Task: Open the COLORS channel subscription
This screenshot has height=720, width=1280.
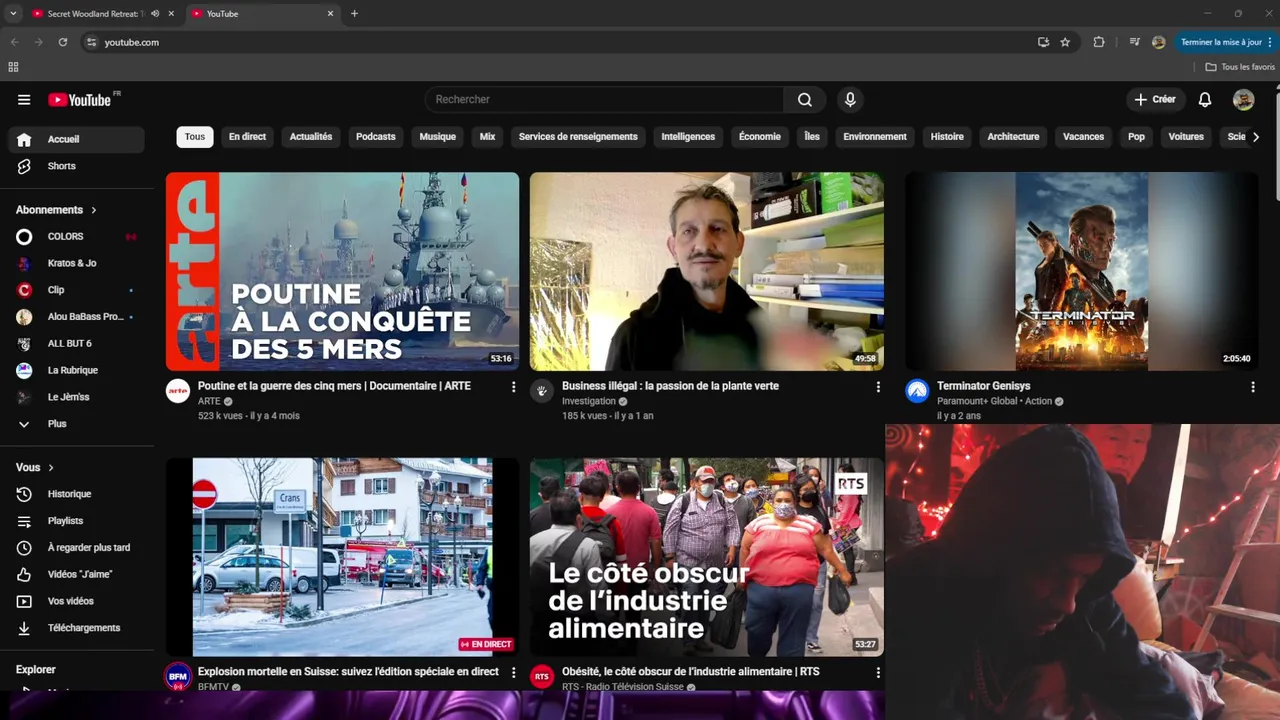Action: (x=76, y=236)
